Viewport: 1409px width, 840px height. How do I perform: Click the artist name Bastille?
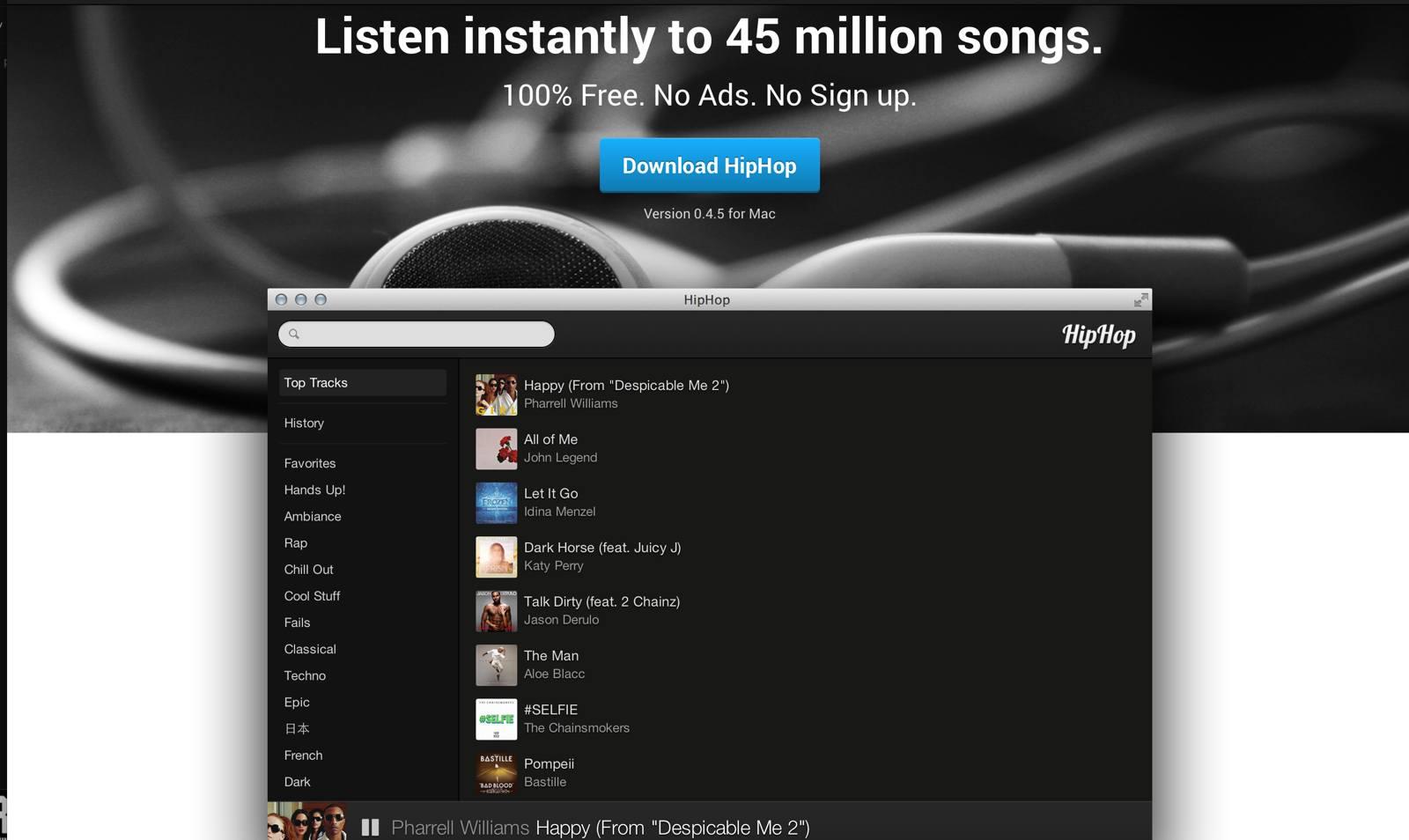coord(545,782)
